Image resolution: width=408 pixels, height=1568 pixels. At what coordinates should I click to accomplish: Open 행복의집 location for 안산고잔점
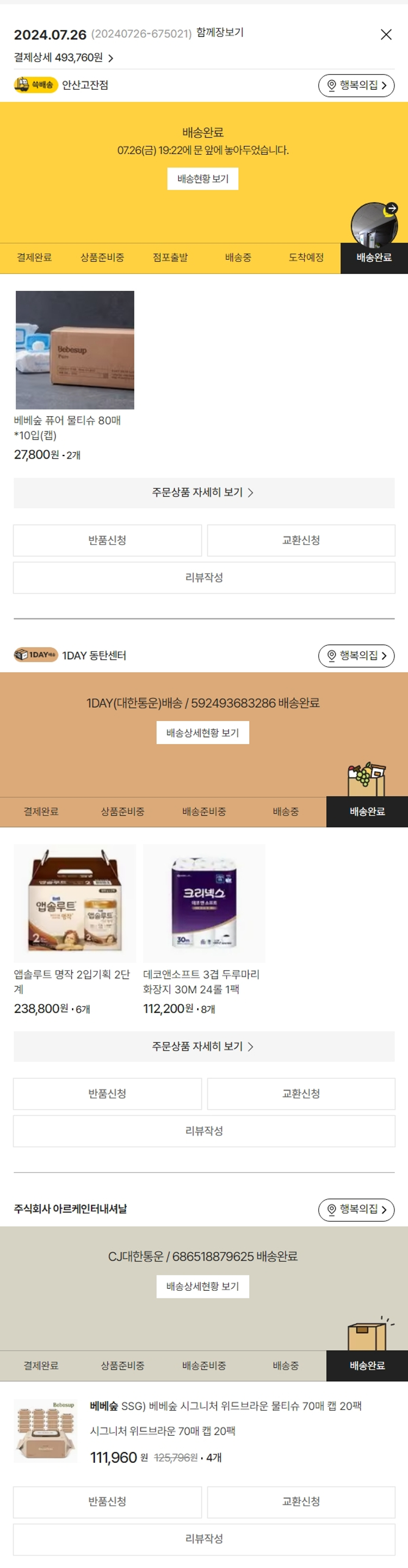point(356,85)
